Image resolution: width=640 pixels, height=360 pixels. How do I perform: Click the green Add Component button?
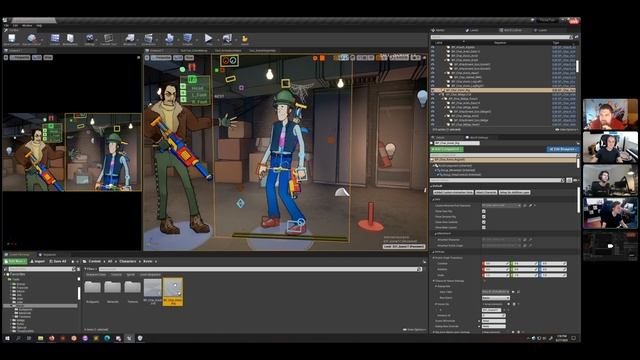[446, 149]
